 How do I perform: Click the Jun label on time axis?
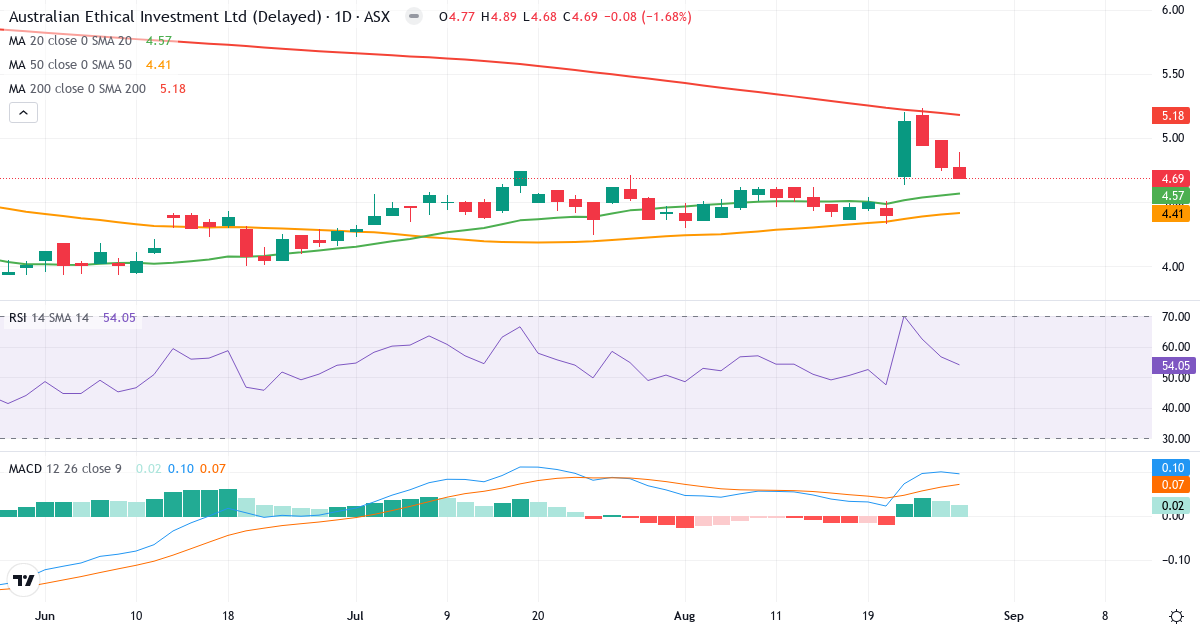[x=46, y=616]
